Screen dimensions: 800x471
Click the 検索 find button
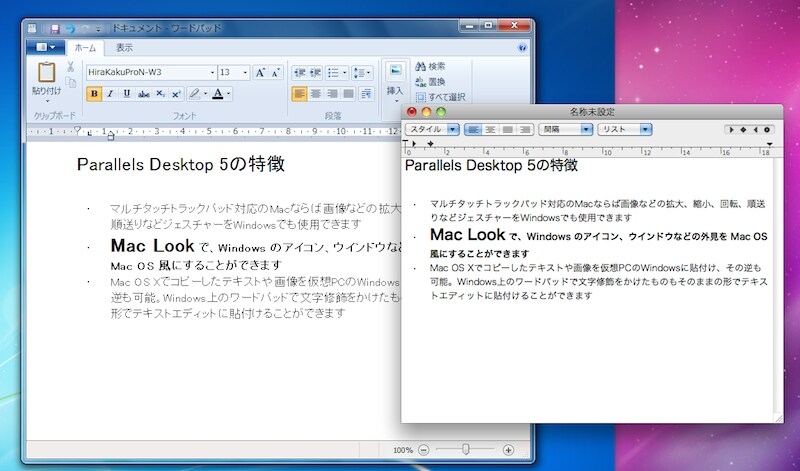click(431, 66)
